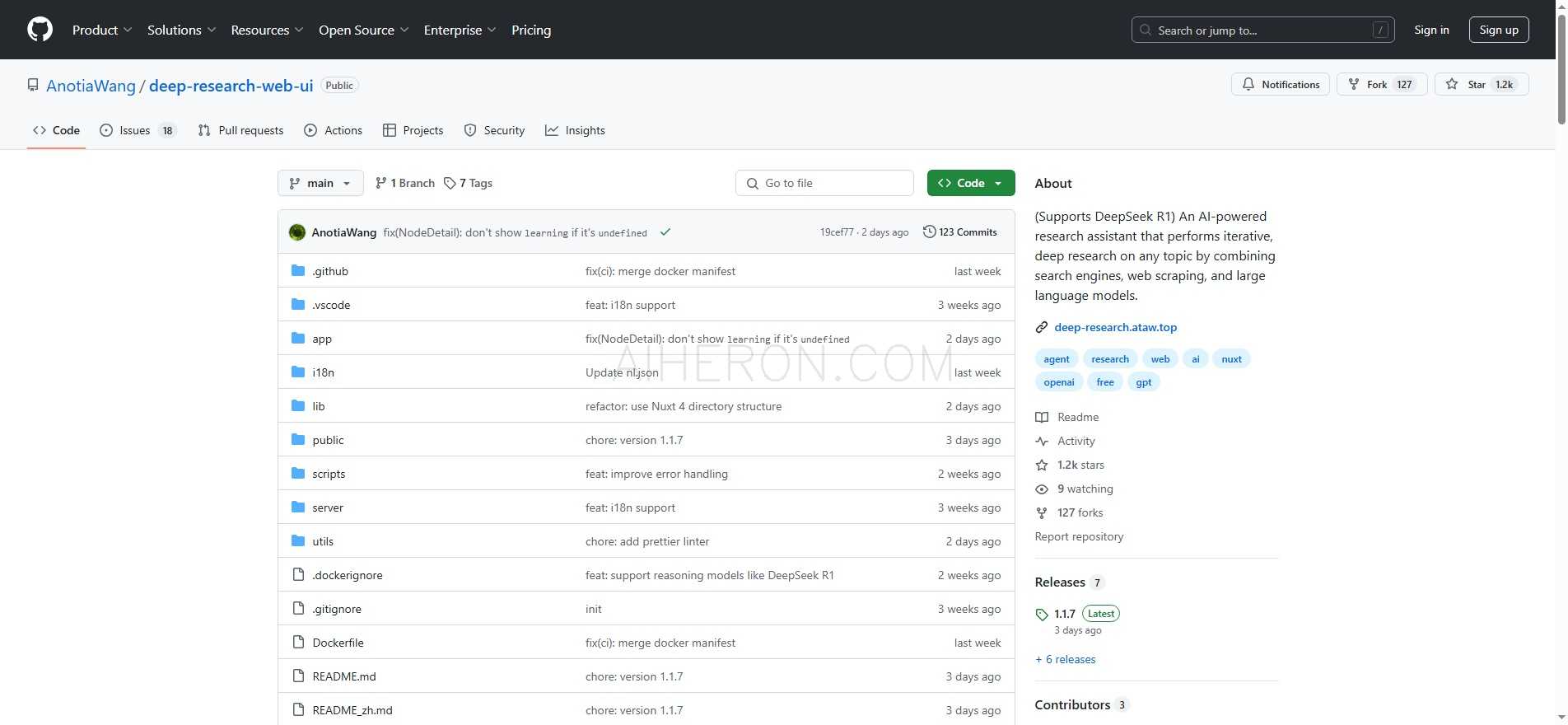Open the Projects tab

tap(413, 130)
